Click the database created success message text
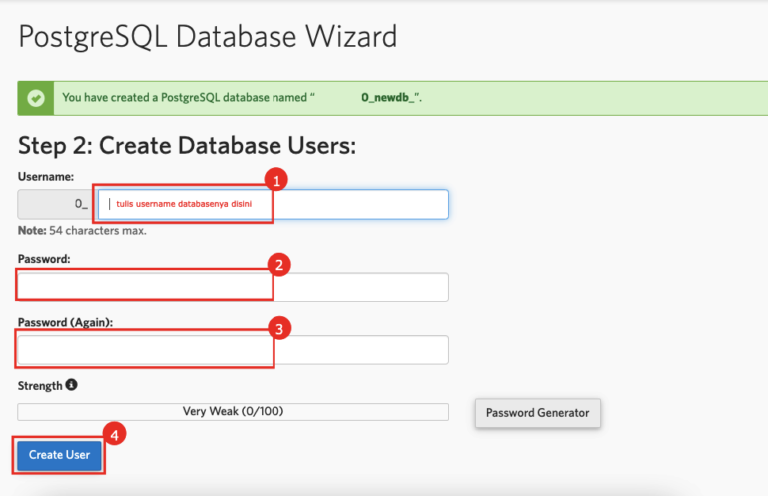 (242, 97)
